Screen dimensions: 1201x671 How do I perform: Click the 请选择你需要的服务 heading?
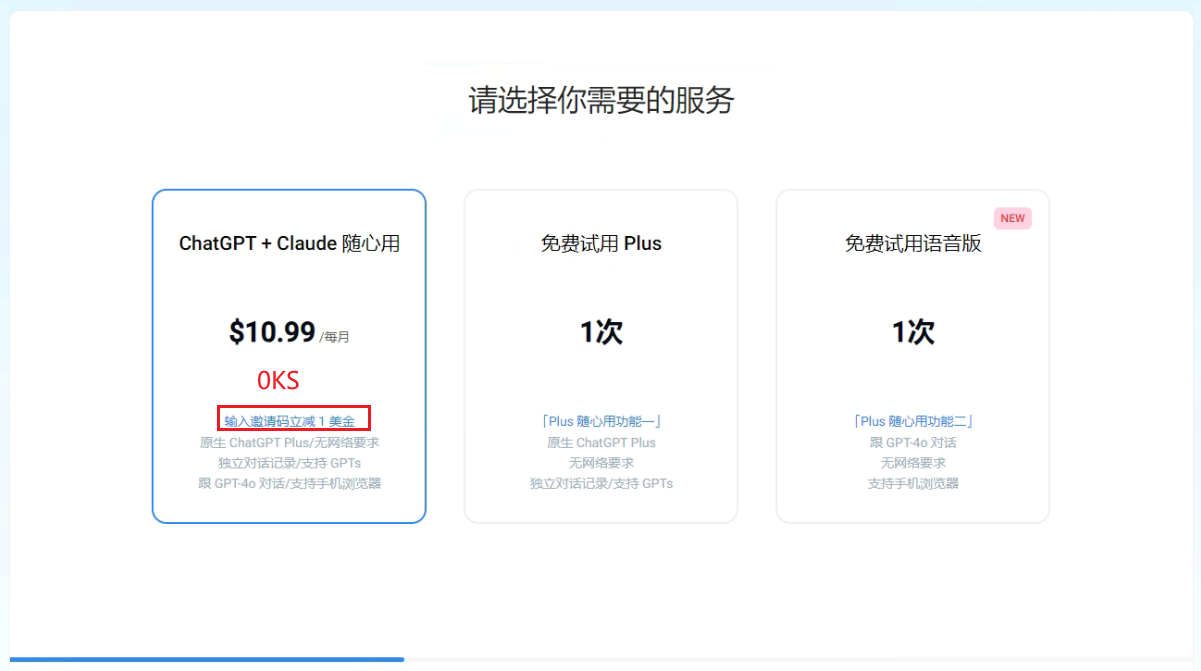(x=601, y=100)
